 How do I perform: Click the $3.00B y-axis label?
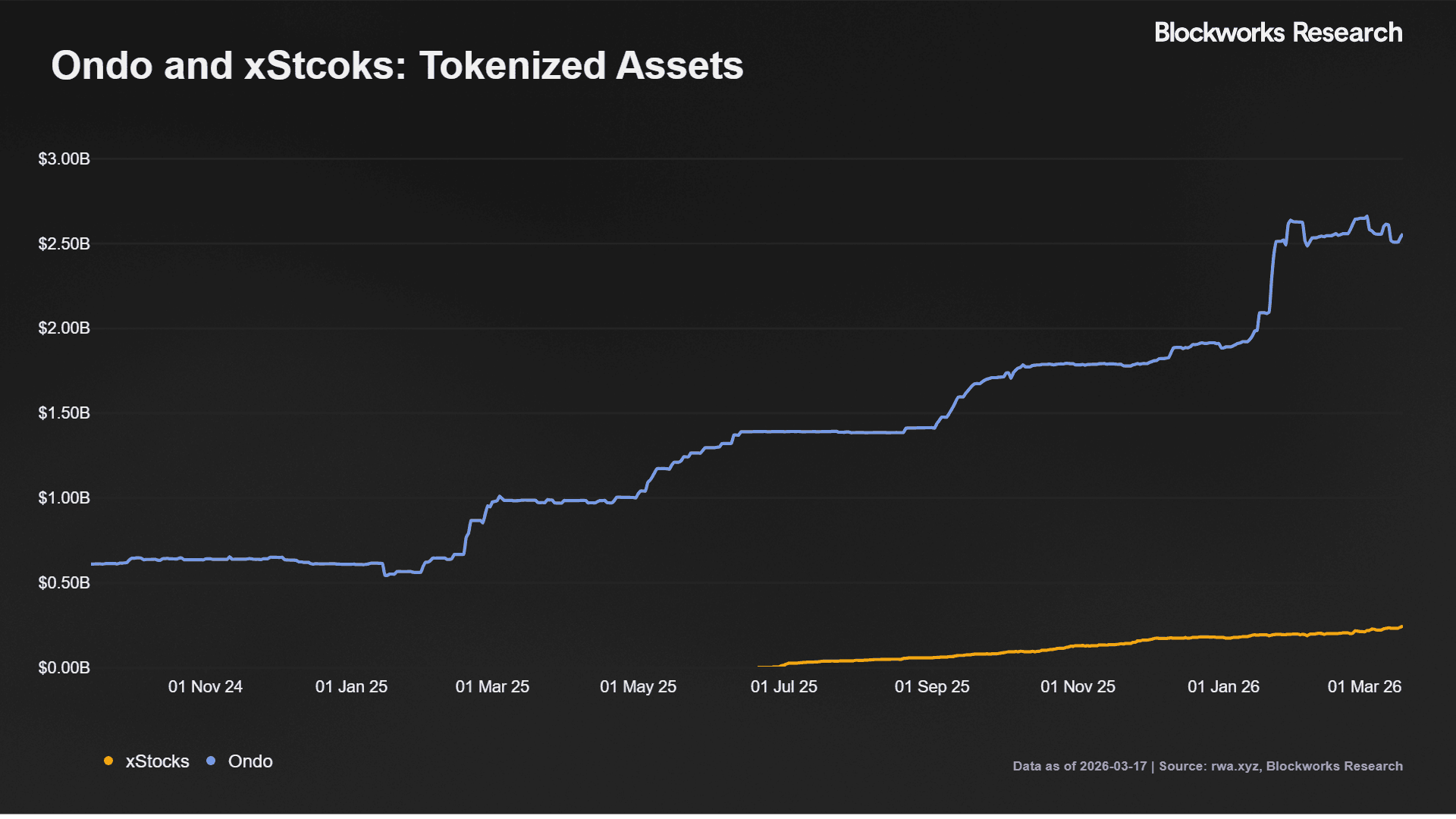click(64, 159)
